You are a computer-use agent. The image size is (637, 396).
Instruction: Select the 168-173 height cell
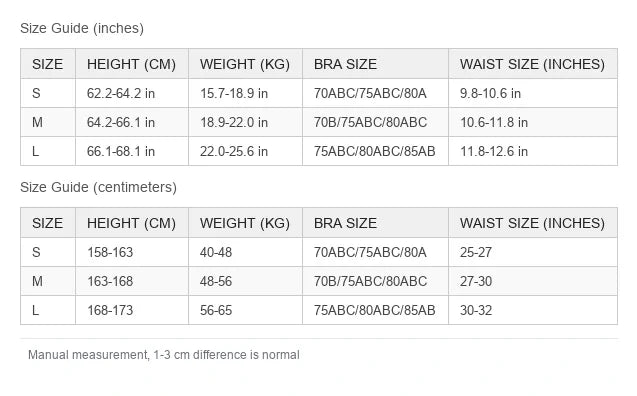[132, 310]
